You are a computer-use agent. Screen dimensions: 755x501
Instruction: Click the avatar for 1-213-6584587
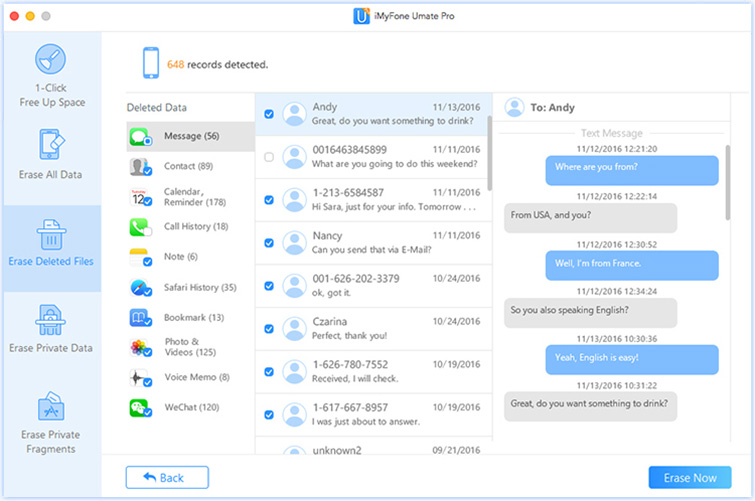click(294, 200)
